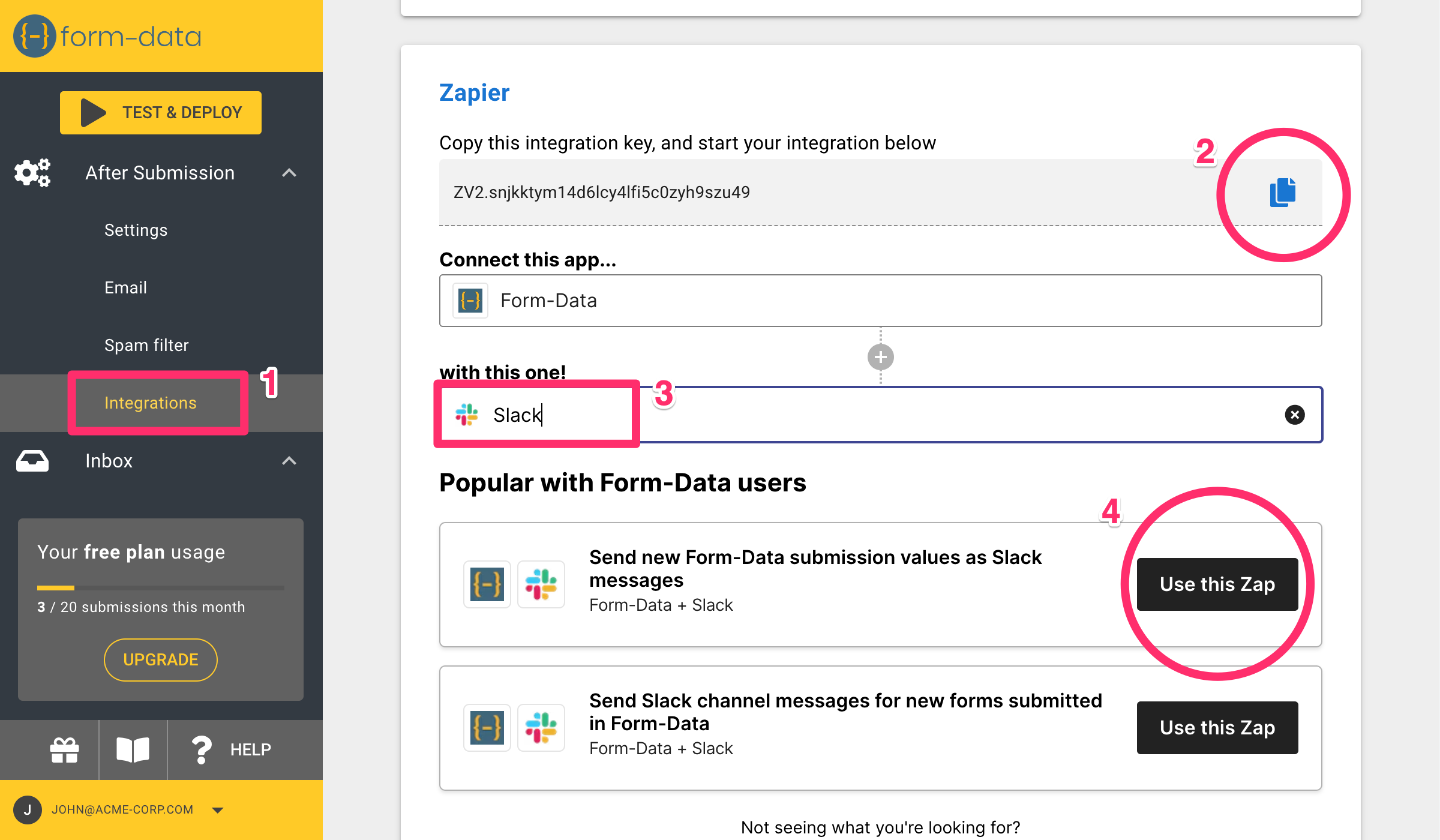This screenshot has width=1440, height=840.
Task: Click the Slack logo in search field
Action: point(467,415)
